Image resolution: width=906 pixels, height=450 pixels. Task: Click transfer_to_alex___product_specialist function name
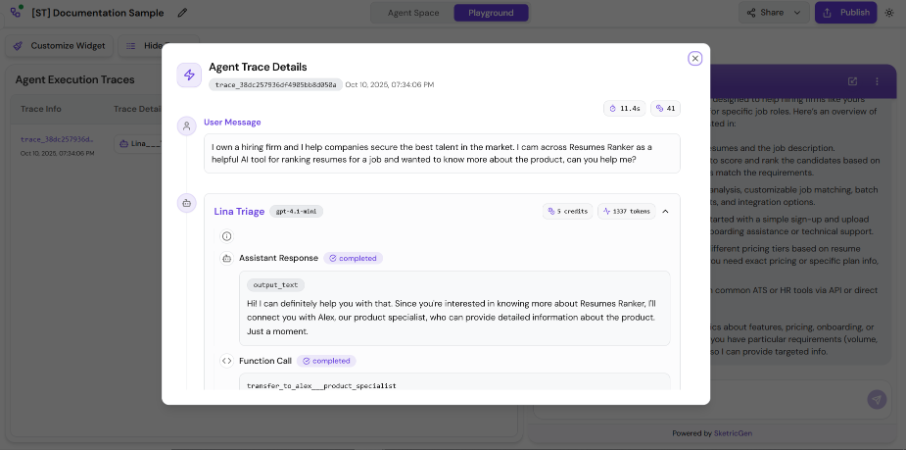click(x=321, y=385)
